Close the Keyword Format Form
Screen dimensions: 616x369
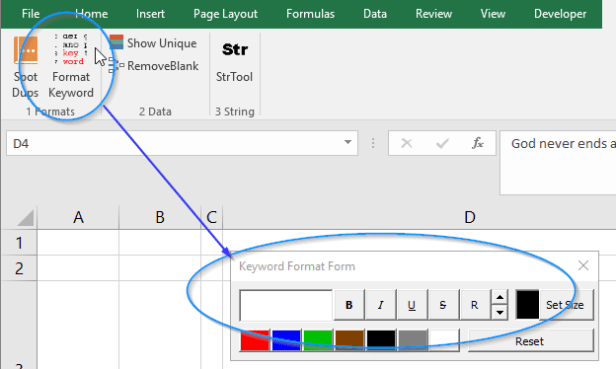coord(583,266)
